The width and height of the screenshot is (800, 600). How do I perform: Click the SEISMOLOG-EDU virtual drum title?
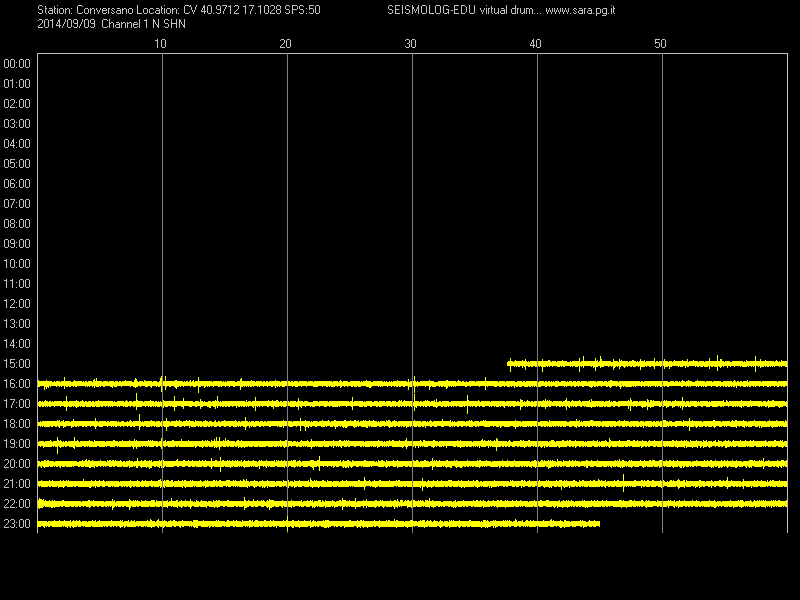[463, 10]
